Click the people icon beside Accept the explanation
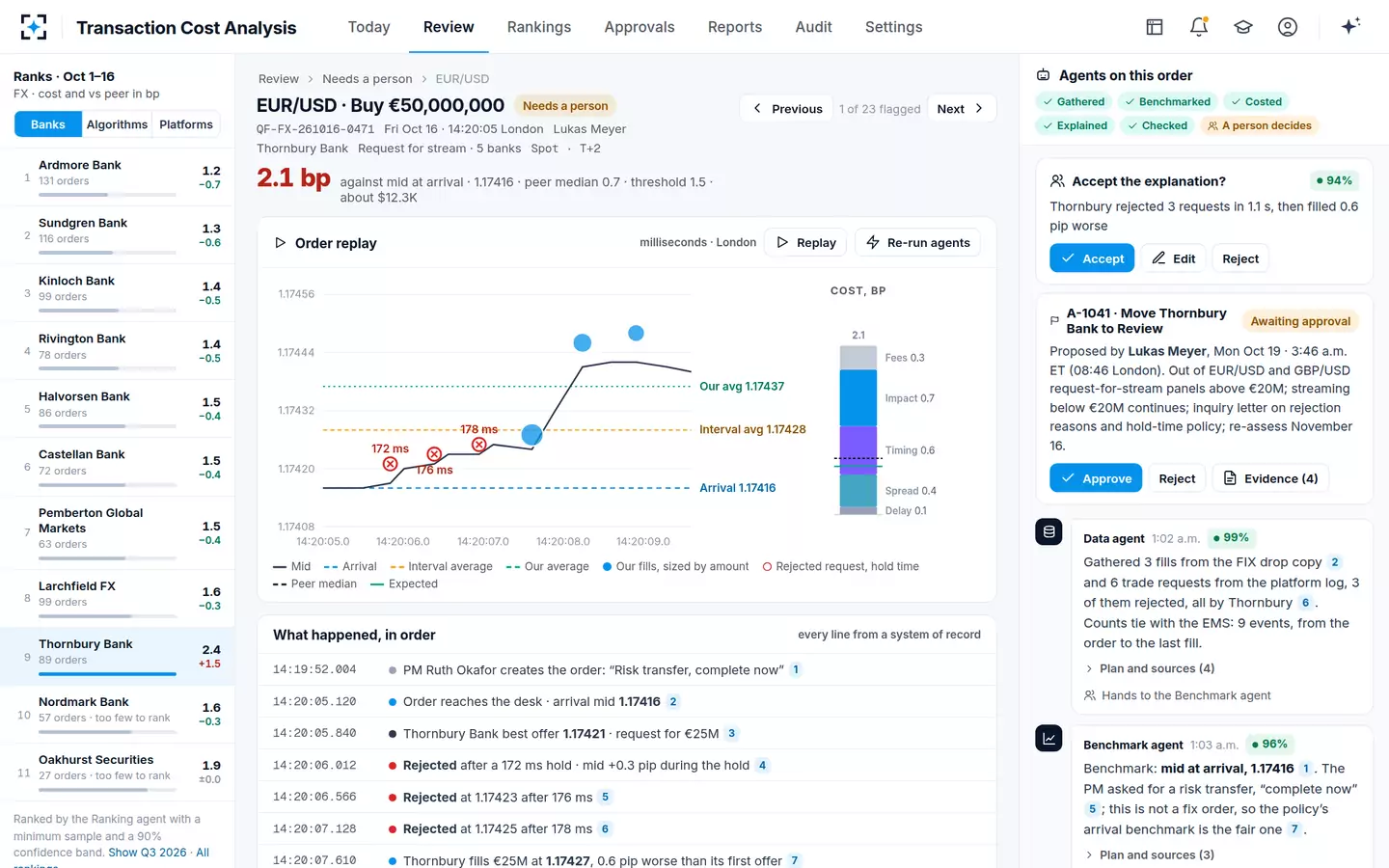The height and width of the screenshot is (868, 1389). (1057, 181)
